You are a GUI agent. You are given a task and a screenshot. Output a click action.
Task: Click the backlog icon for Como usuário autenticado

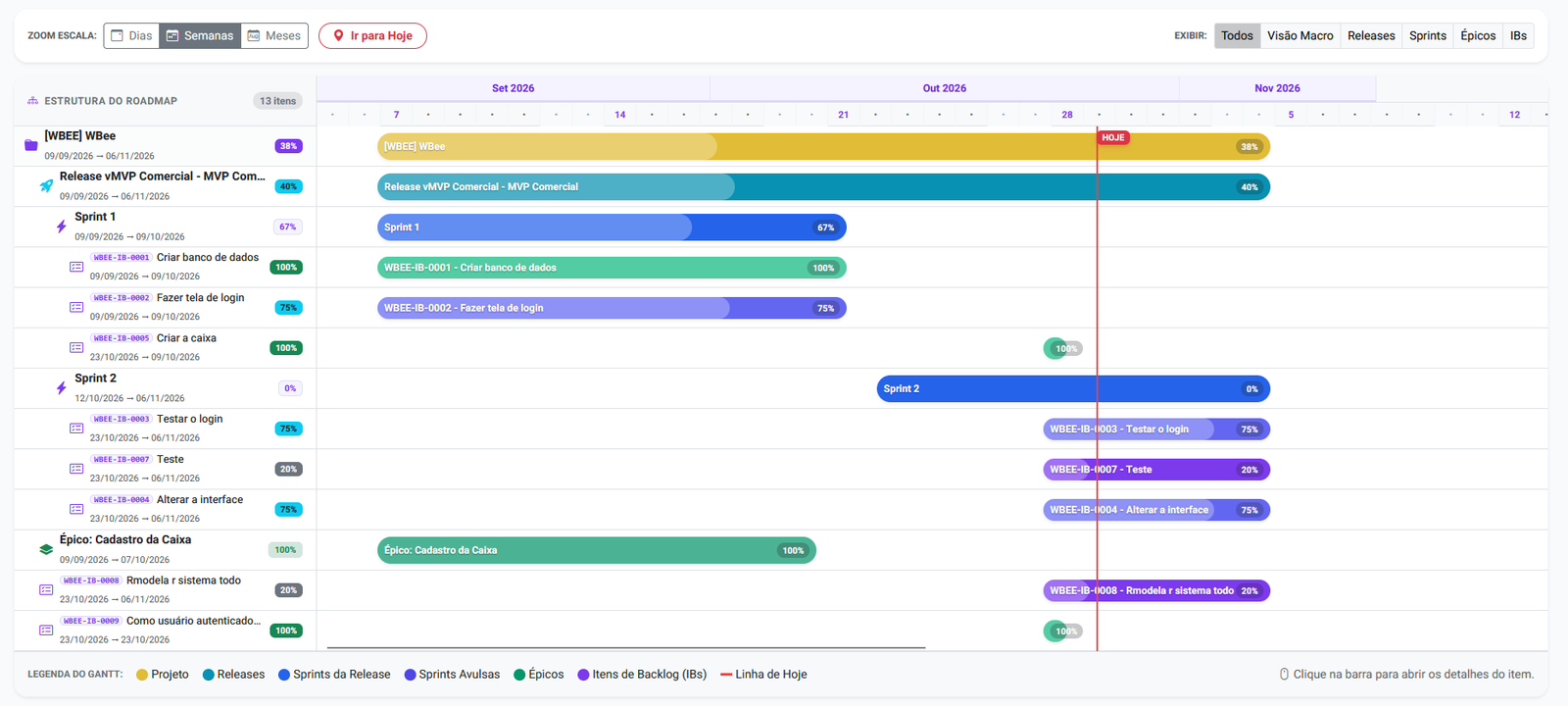point(46,630)
